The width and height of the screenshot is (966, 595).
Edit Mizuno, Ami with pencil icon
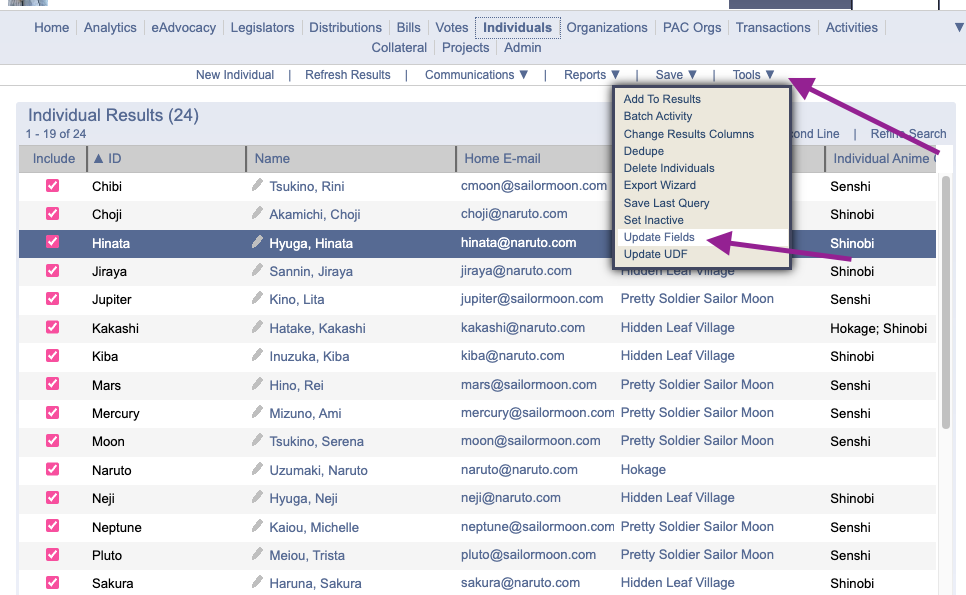[257, 412]
